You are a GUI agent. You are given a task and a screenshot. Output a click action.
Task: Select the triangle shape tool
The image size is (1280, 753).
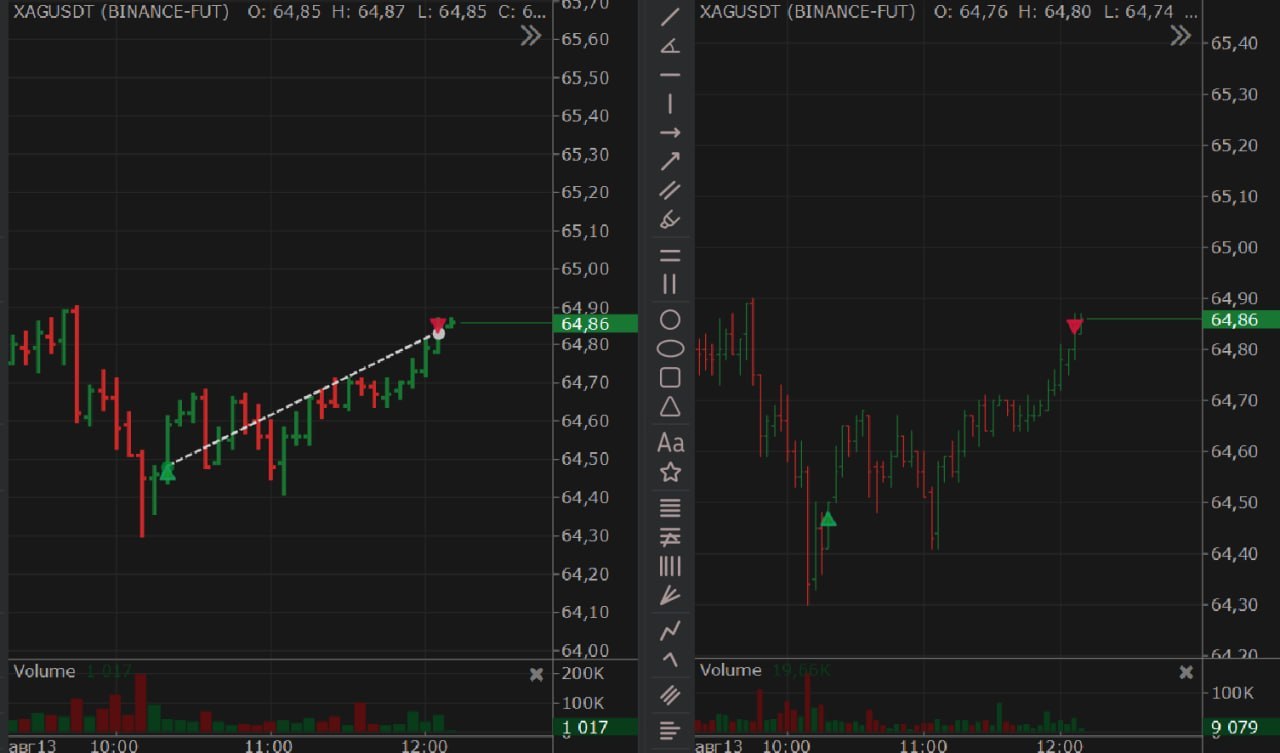[670, 406]
